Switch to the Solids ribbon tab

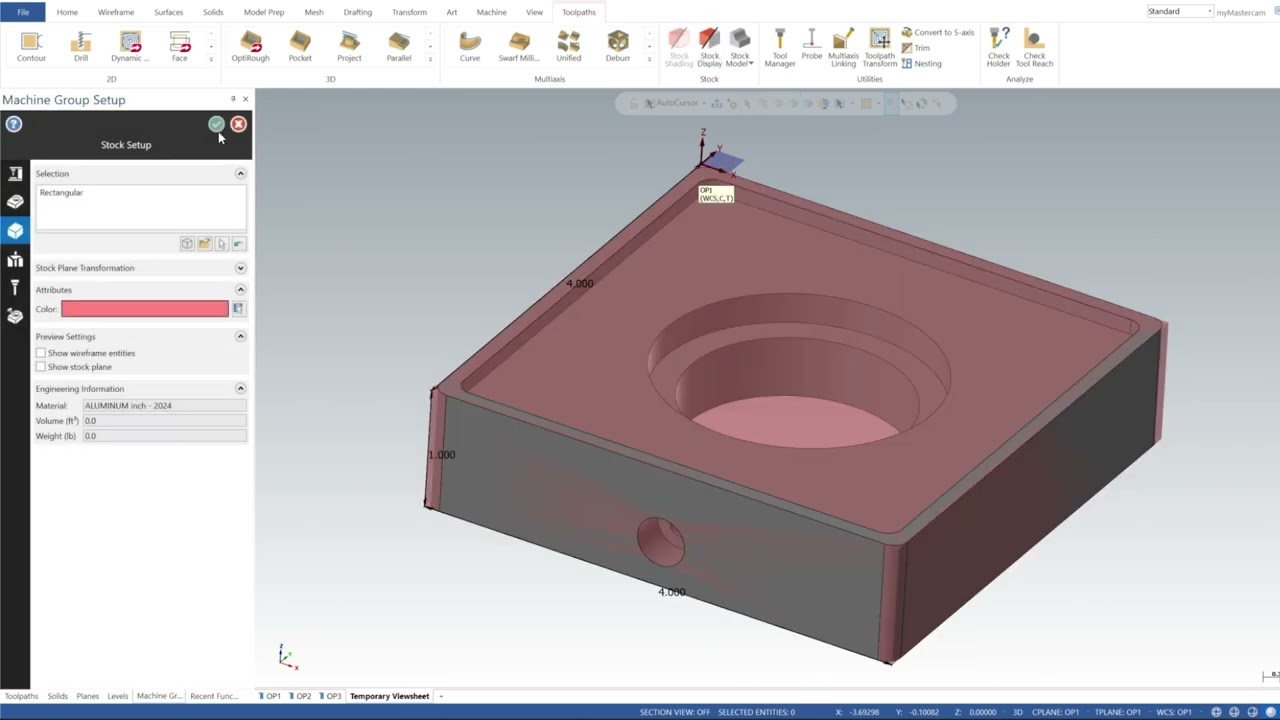point(213,12)
